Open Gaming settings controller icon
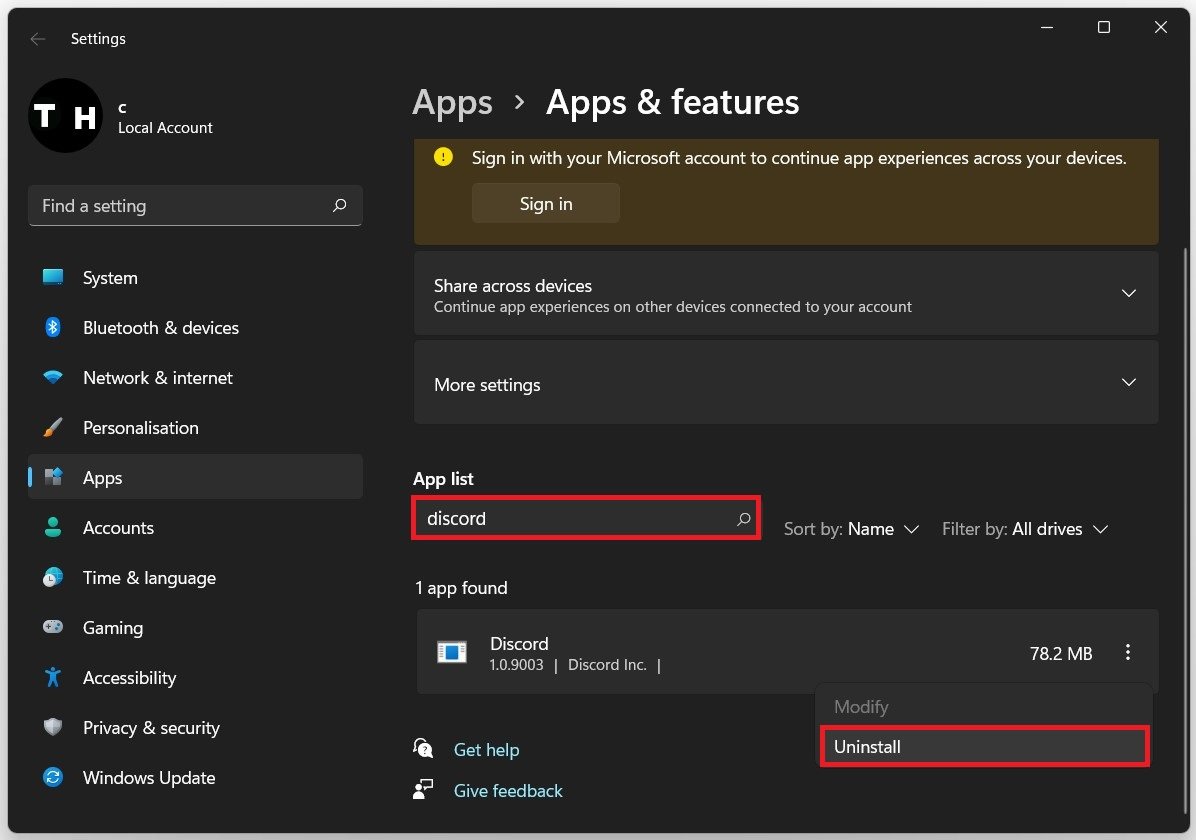The height and width of the screenshot is (840, 1196). click(x=53, y=628)
